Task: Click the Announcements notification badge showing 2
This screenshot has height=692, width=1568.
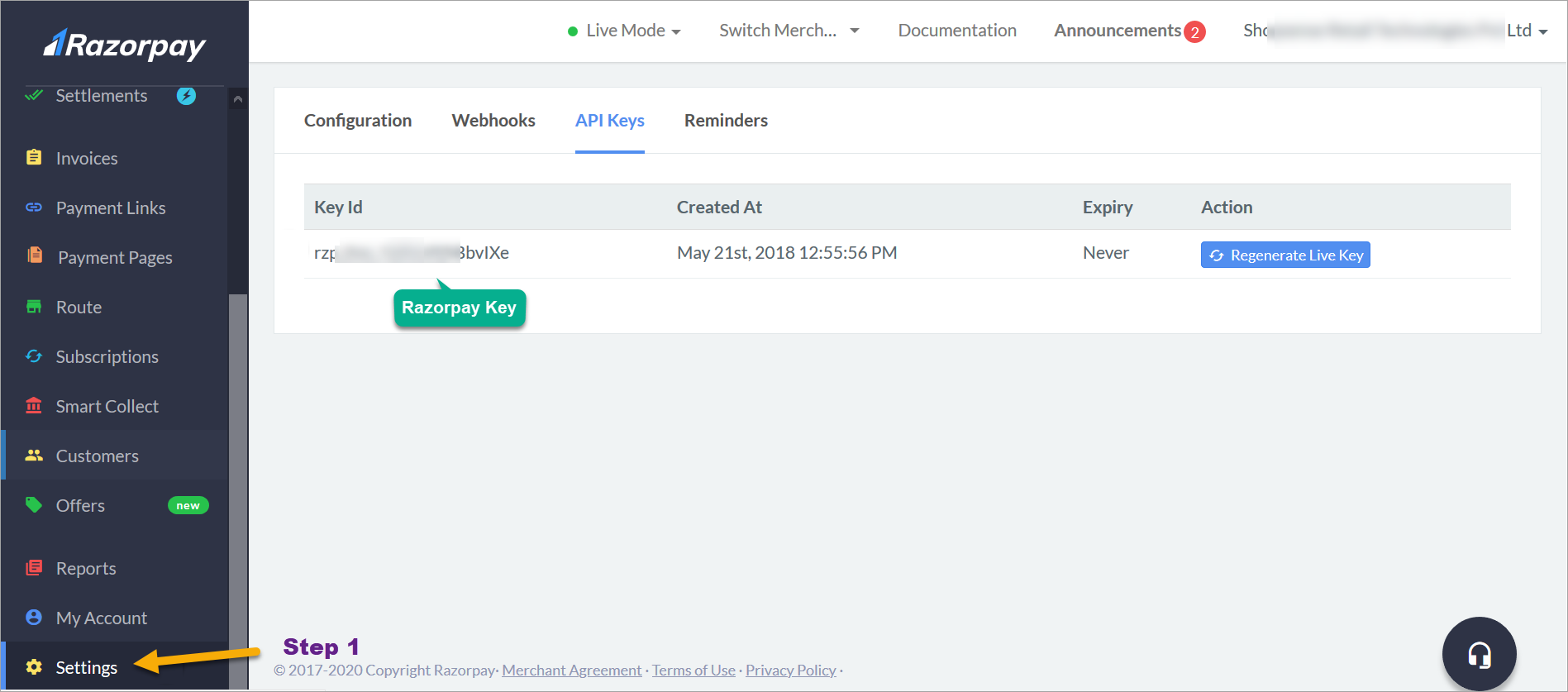Action: click(1194, 32)
